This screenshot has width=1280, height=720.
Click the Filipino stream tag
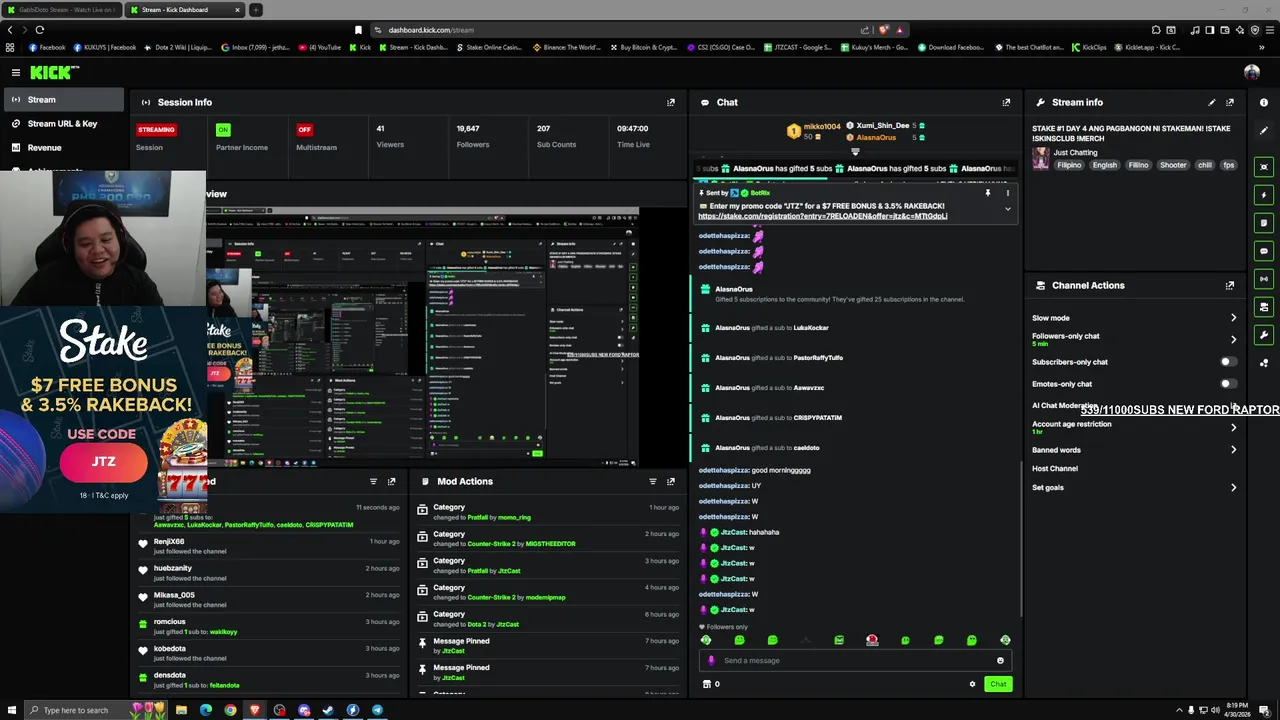[1069, 165]
